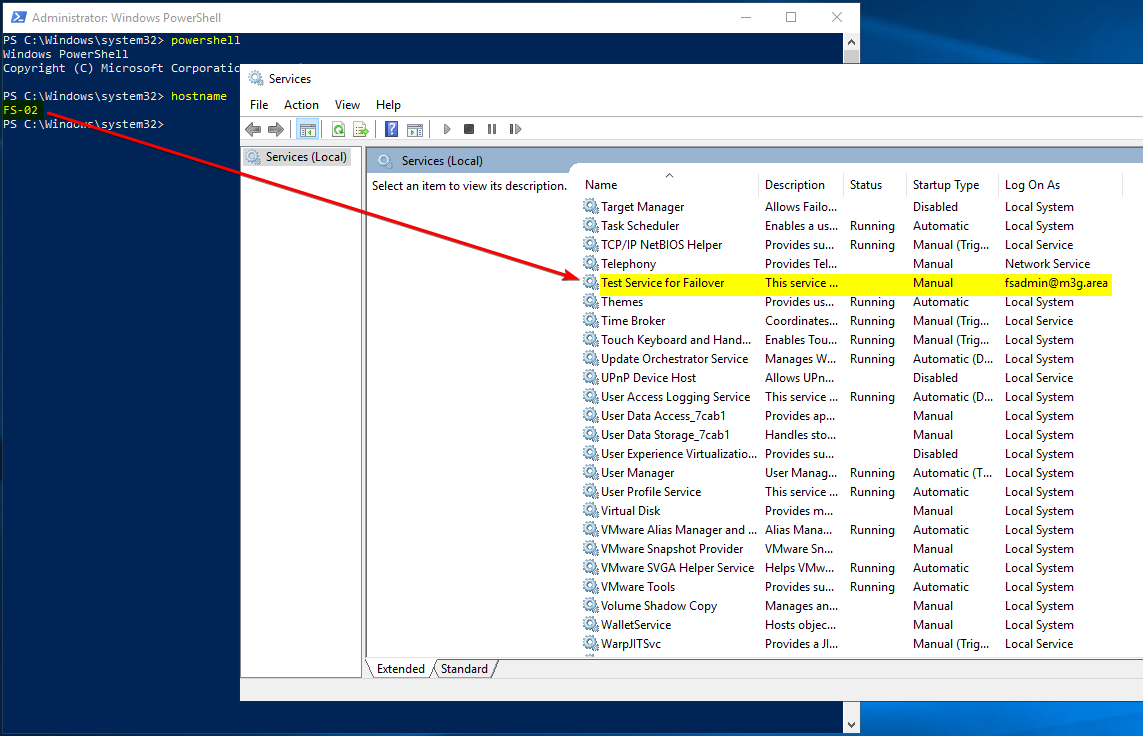This screenshot has width=1143, height=736.
Task: Open the Help toolbar icon
Action: coord(391,130)
